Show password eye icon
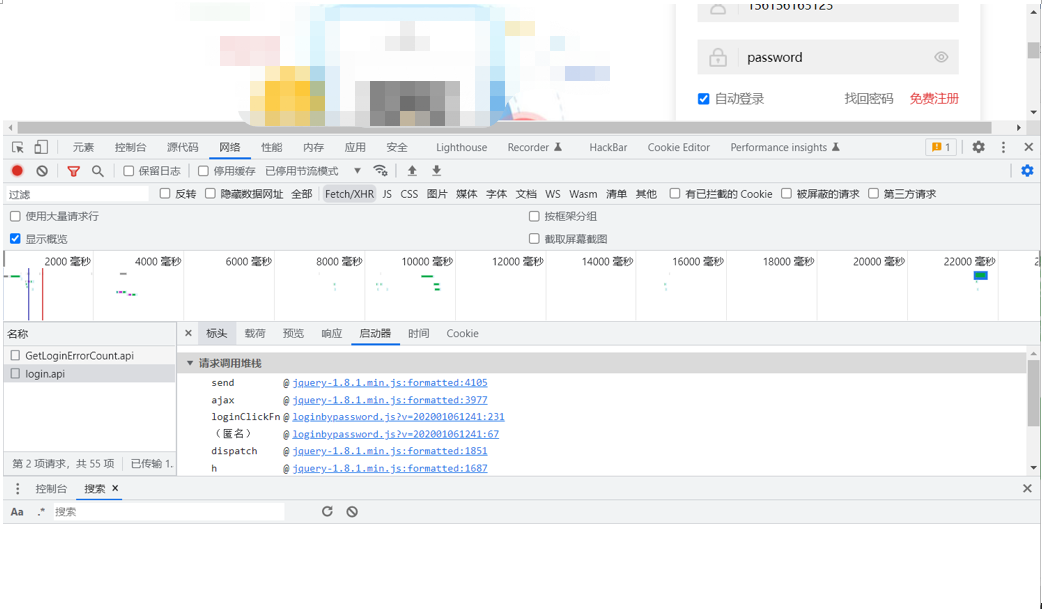The height and width of the screenshot is (609, 1042). click(x=941, y=57)
